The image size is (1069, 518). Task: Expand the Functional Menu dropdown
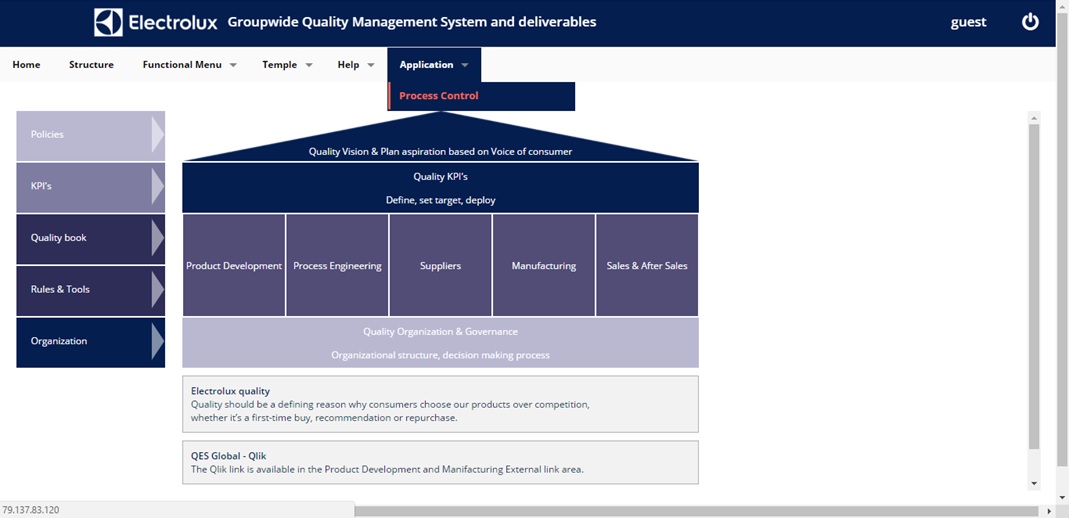pyautogui.click(x=189, y=65)
